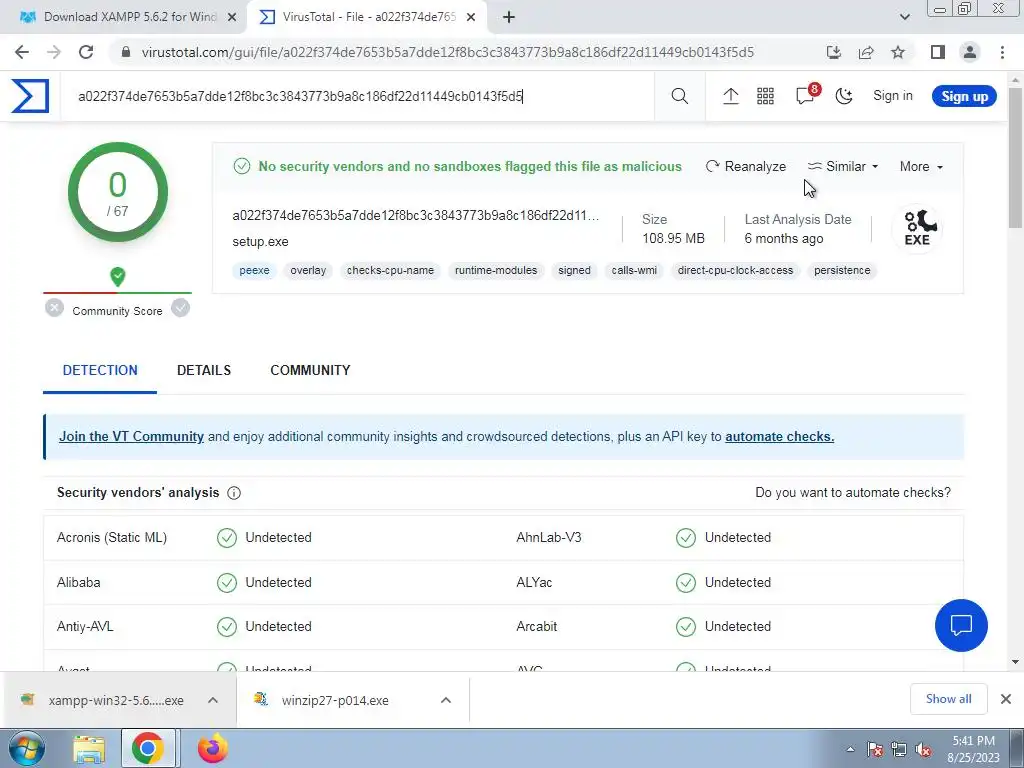The image size is (1024, 768).
Task: Expand xampp-win32 download options chevron
Action: (213, 700)
